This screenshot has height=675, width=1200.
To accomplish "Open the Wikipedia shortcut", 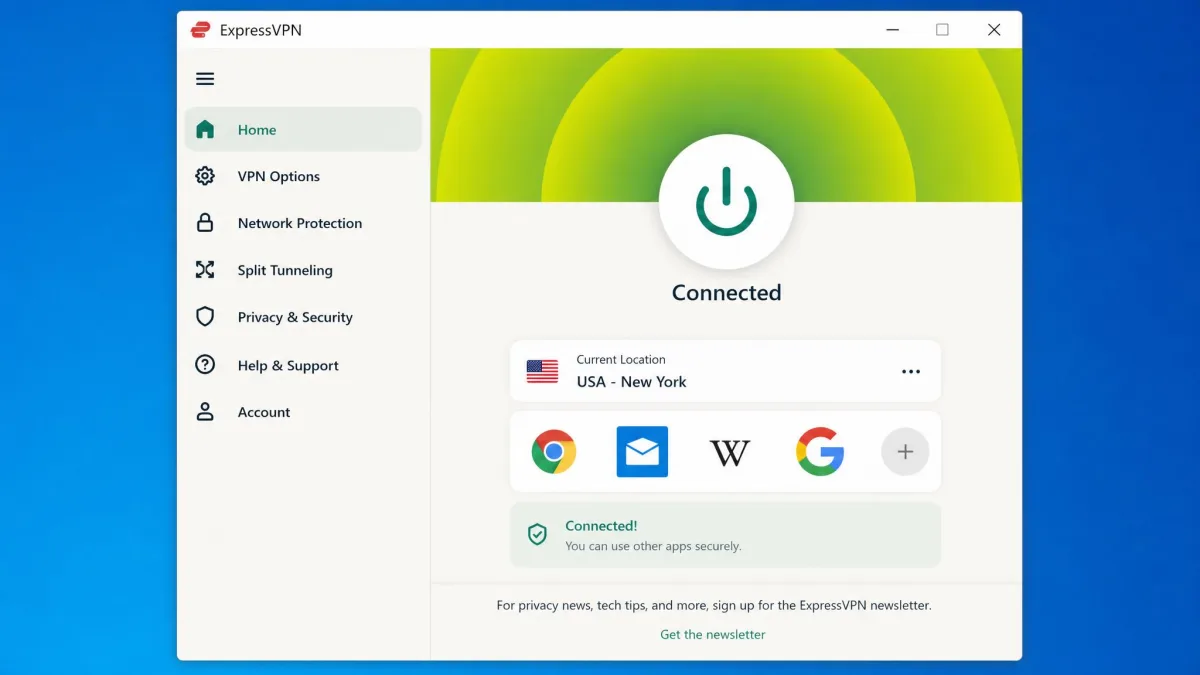I will [730, 453].
